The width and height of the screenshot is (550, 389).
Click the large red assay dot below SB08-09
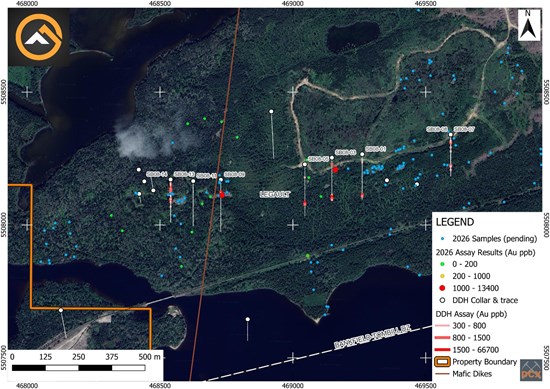(x=222, y=194)
